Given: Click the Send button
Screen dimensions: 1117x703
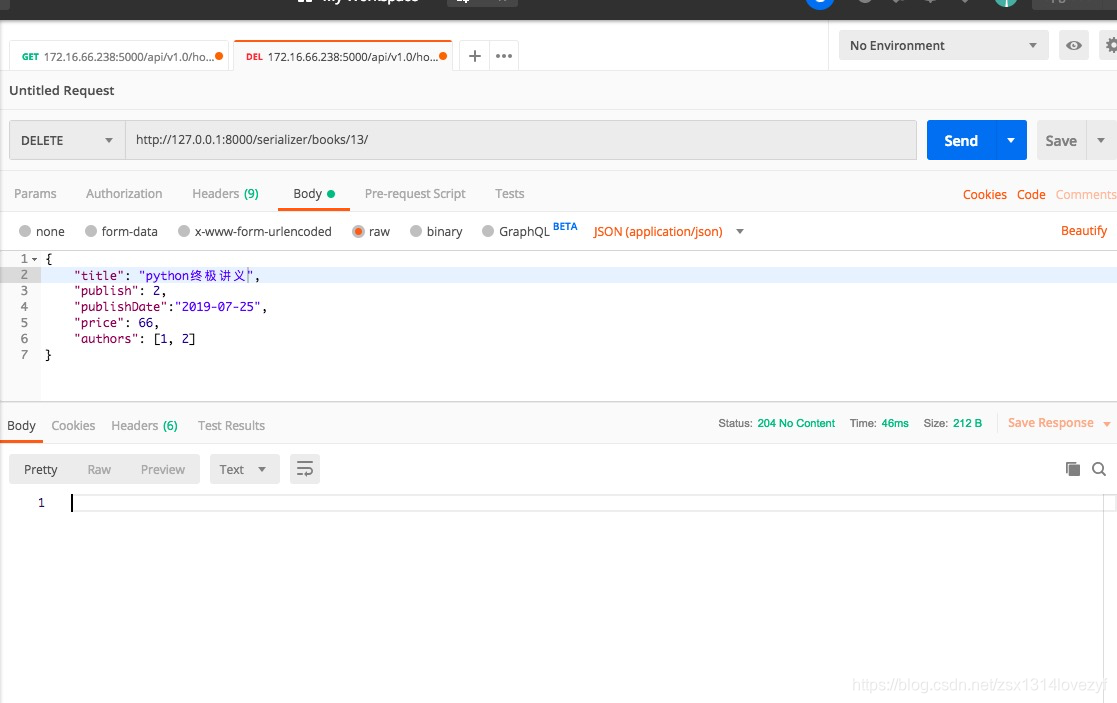Looking at the screenshot, I should click(x=961, y=140).
